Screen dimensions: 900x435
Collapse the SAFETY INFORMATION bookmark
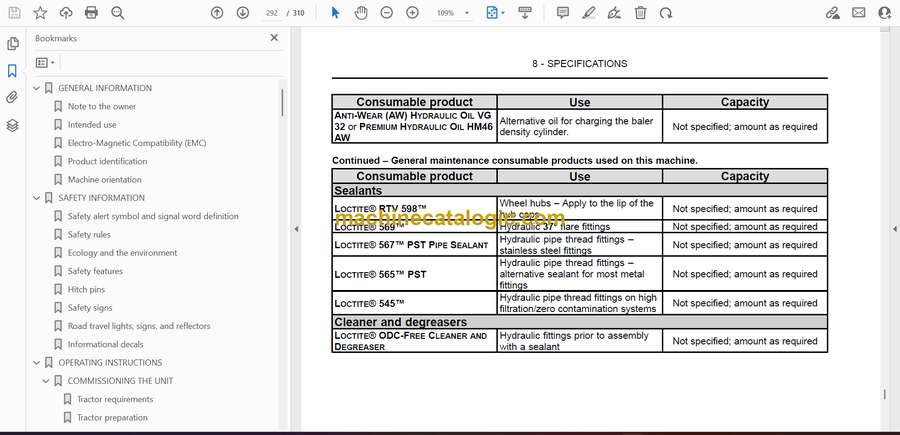coord(37,198)
